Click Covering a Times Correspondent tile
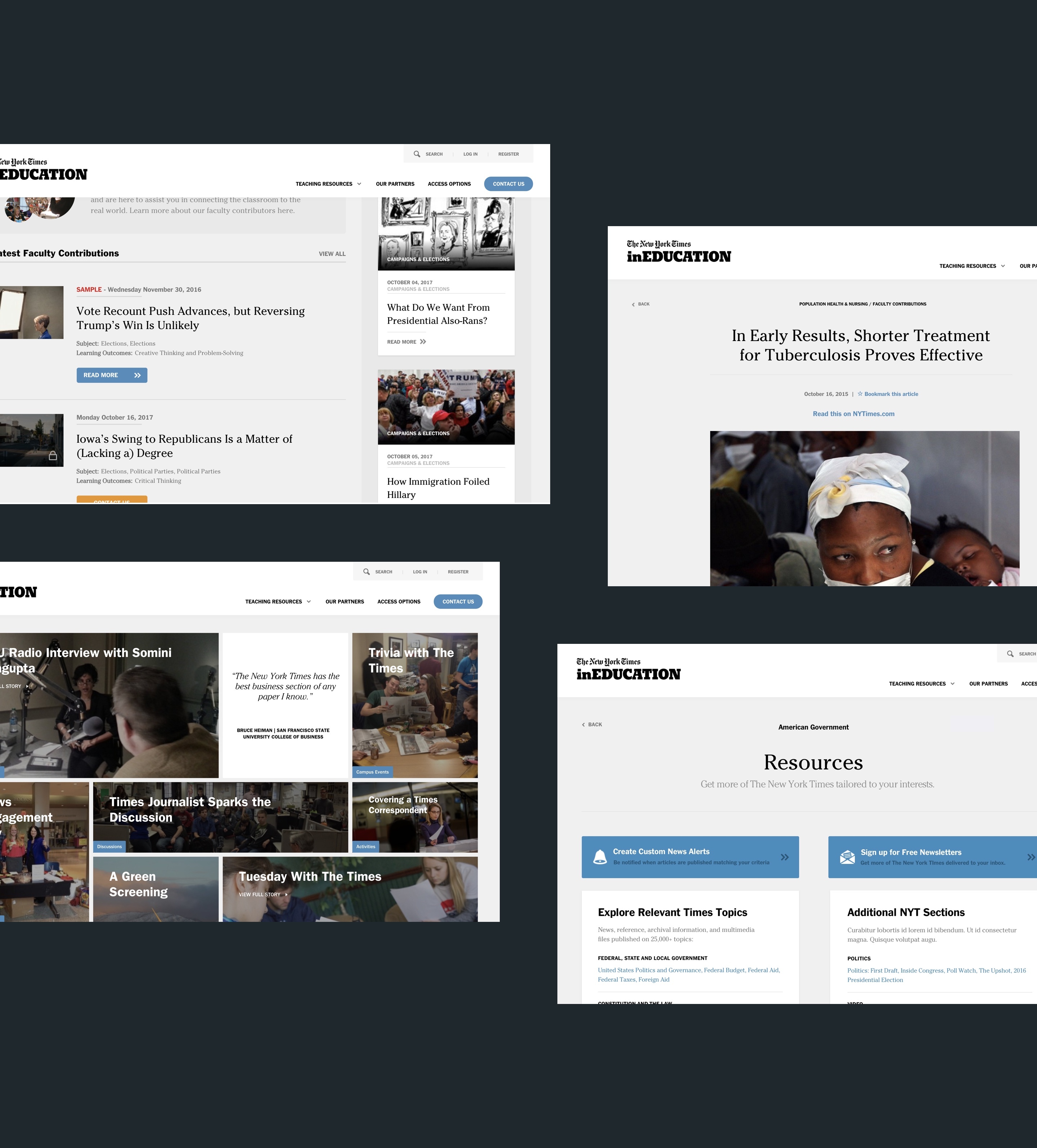The width and height of the screenshot is (1037, 1148). [x=414, y=817]
